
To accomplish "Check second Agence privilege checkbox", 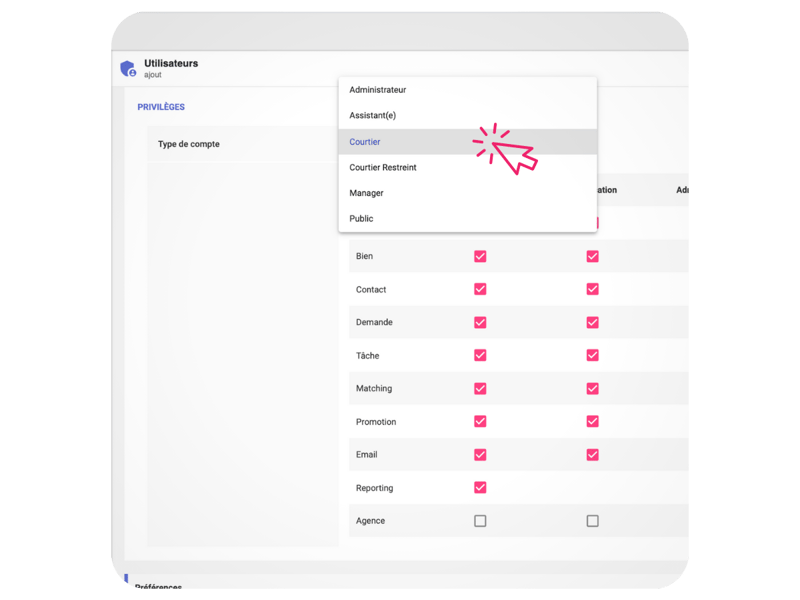I will [x=592, y=521].
